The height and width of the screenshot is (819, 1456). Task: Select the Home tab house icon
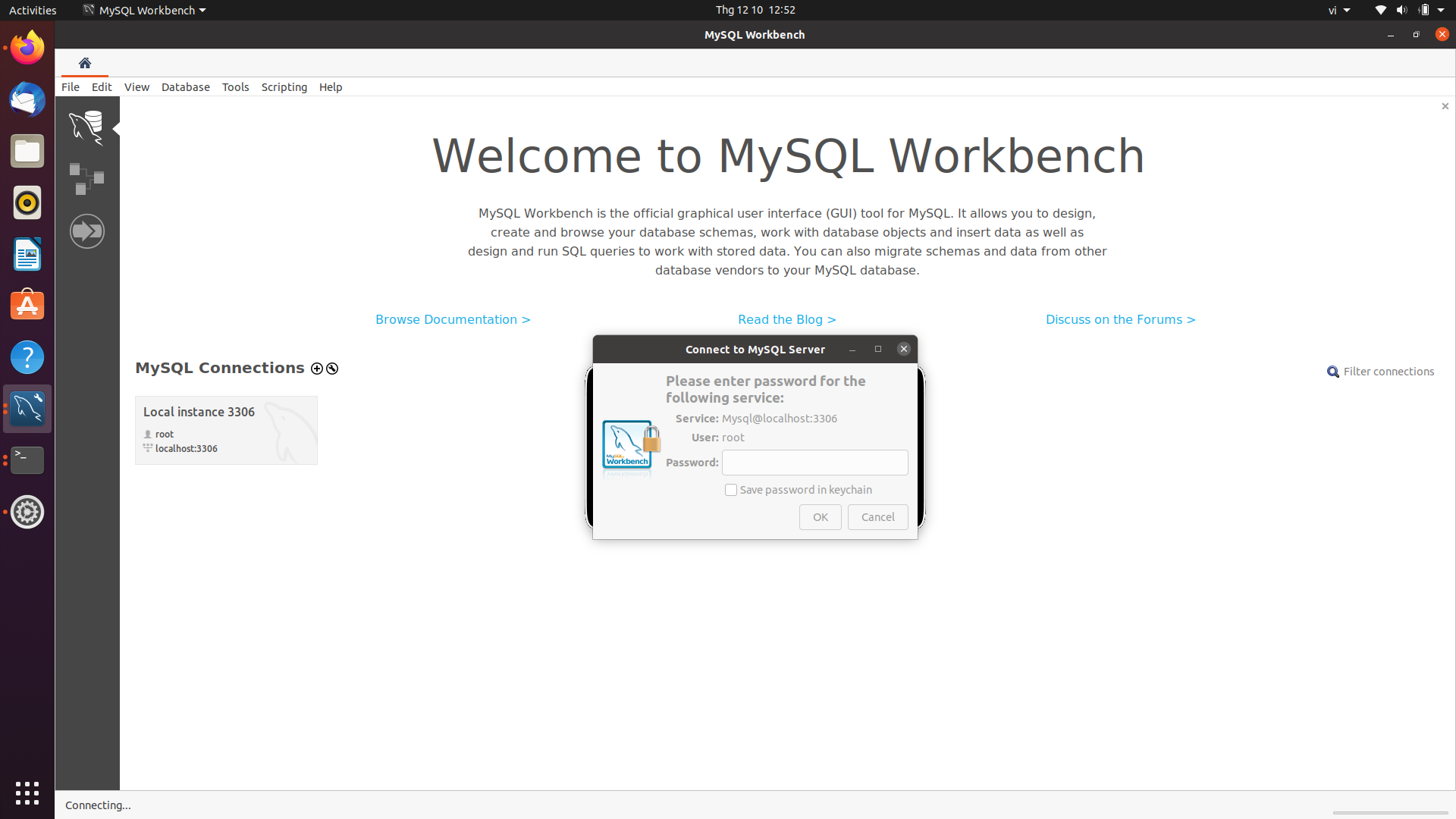click(84, 63)
